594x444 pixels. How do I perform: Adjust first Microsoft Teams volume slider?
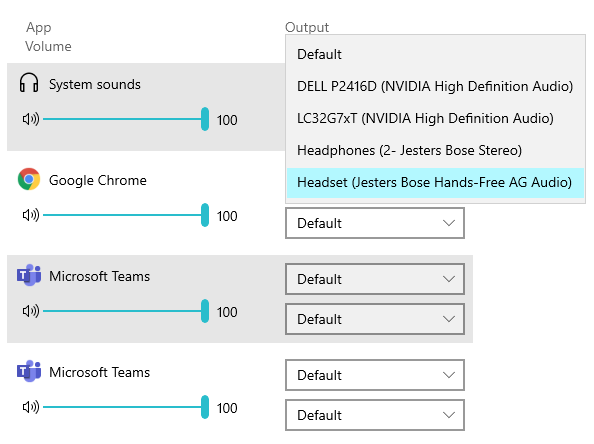[x=126, y=311]
